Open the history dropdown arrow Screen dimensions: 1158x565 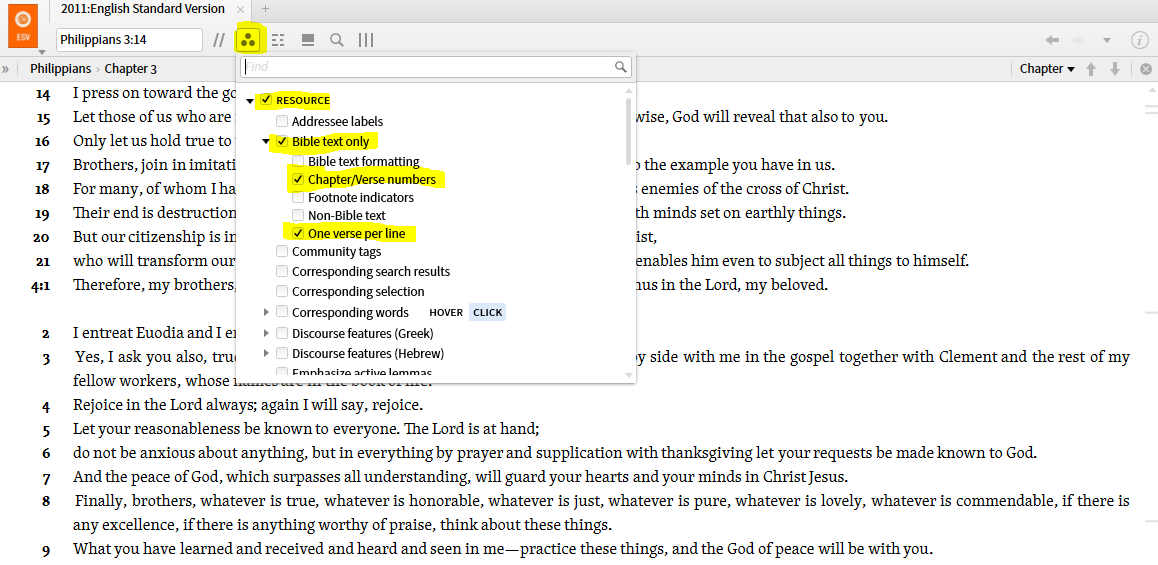(x=1106, y=40)
